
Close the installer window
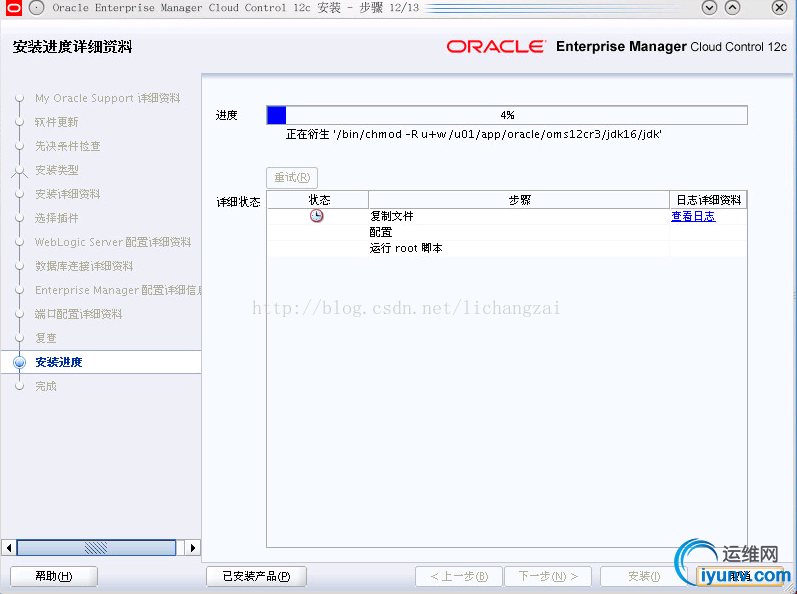click(x=779, y=8)
